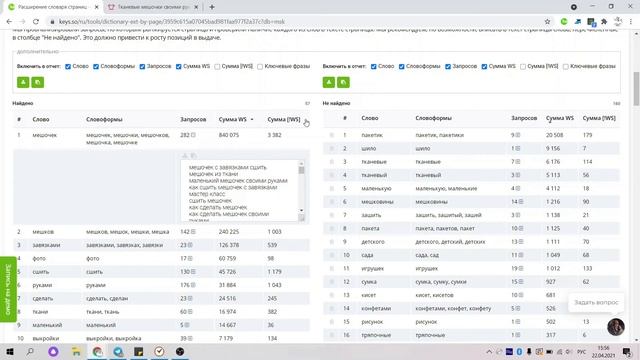Uncheck Словоформы in the Не найдено report options

(x=402, y=67)
